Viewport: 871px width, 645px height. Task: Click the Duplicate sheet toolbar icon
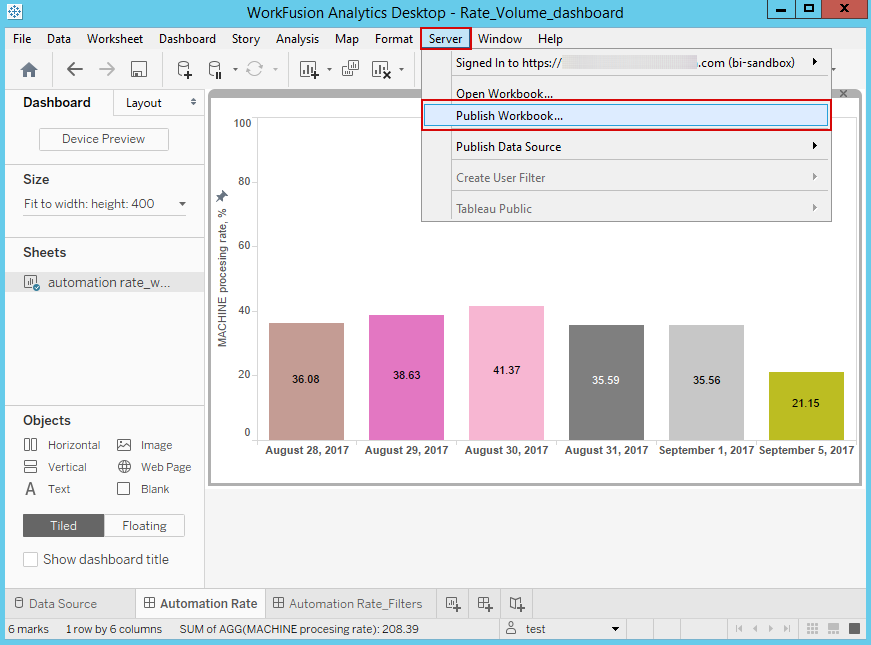tap(350, 69)
